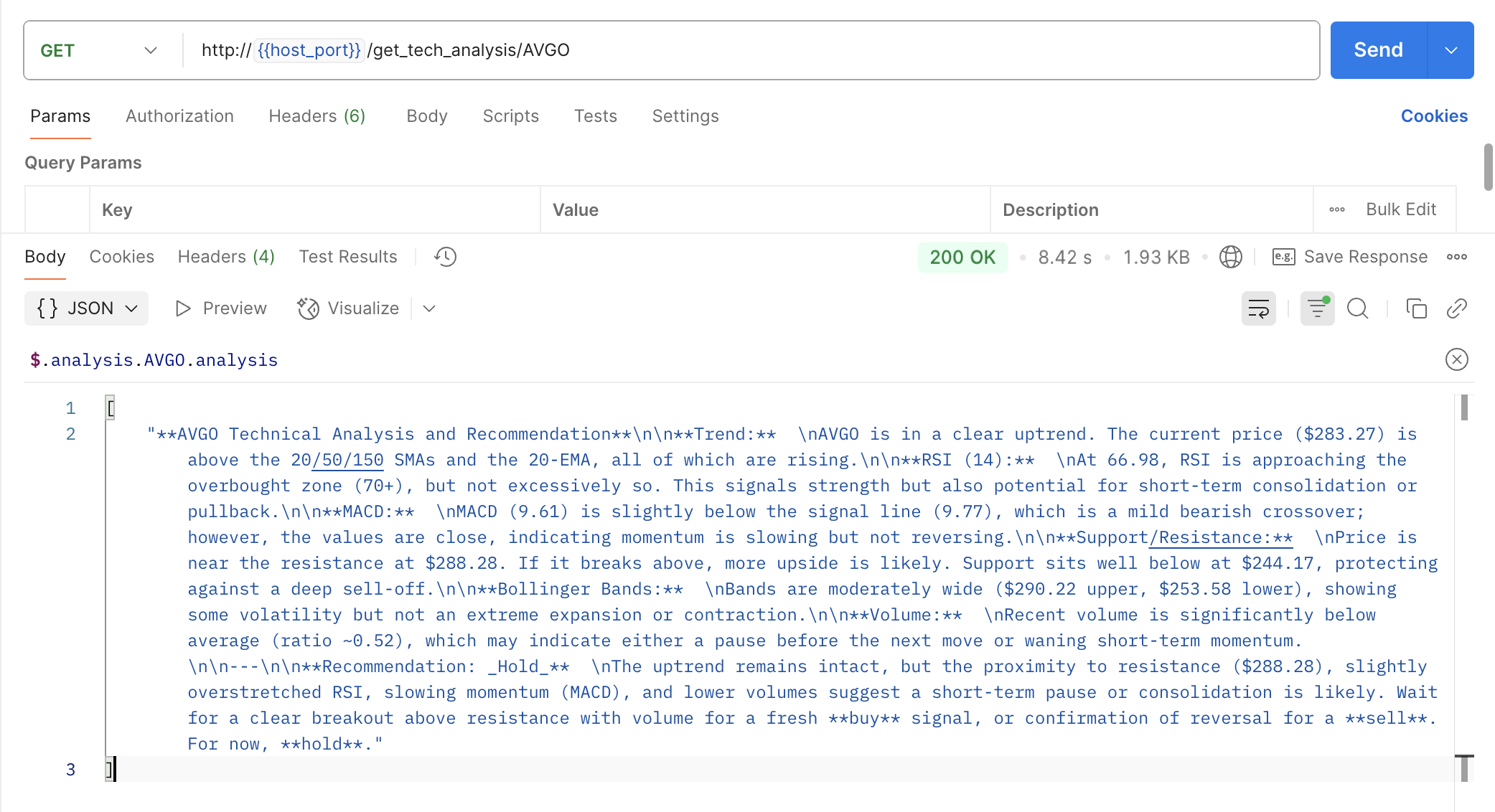The image size is (1495, 812).
Task: Switch to the Params tab
Action: pos(60,116)
